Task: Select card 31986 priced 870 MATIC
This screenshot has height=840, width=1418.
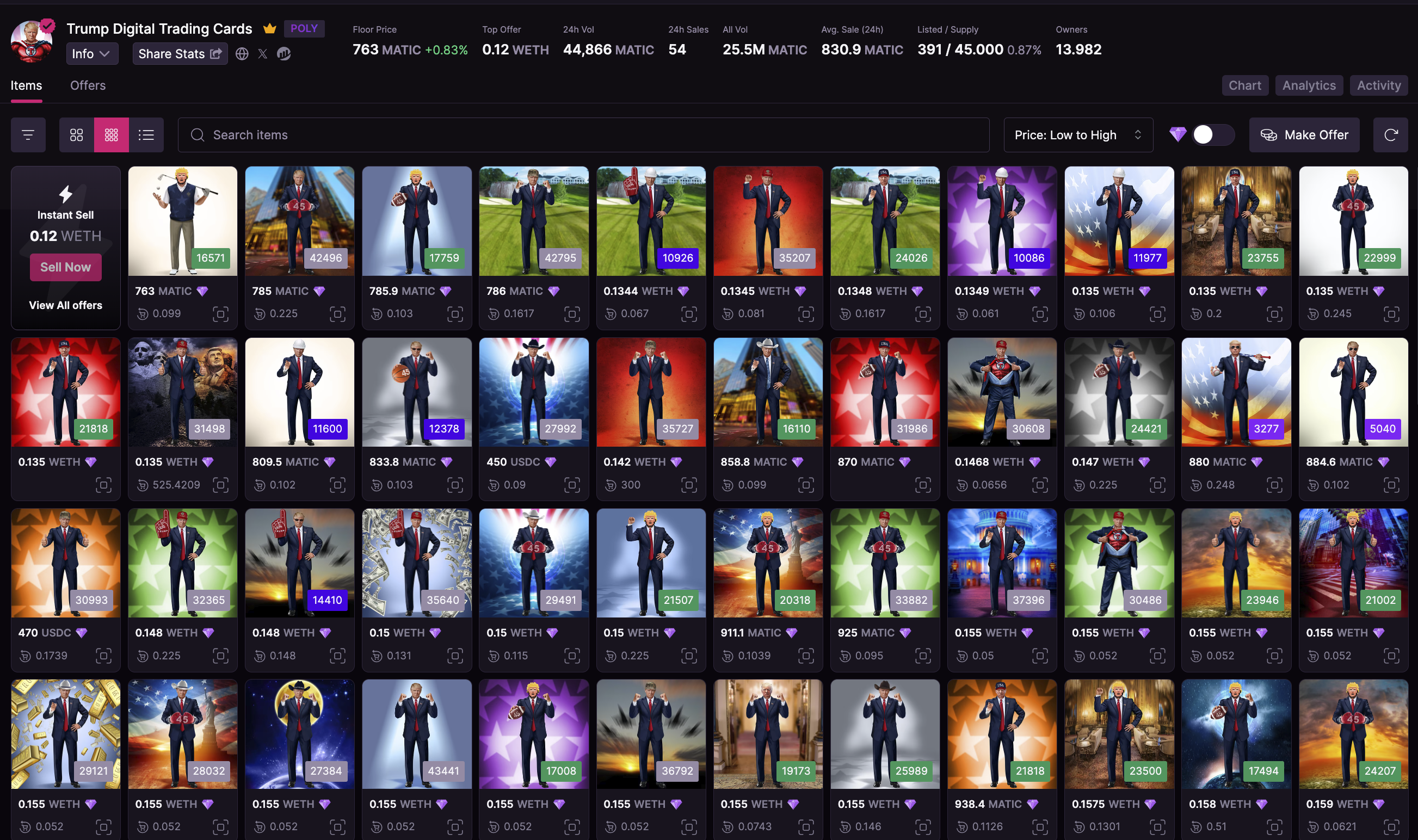Action: [x=923, y=485]
